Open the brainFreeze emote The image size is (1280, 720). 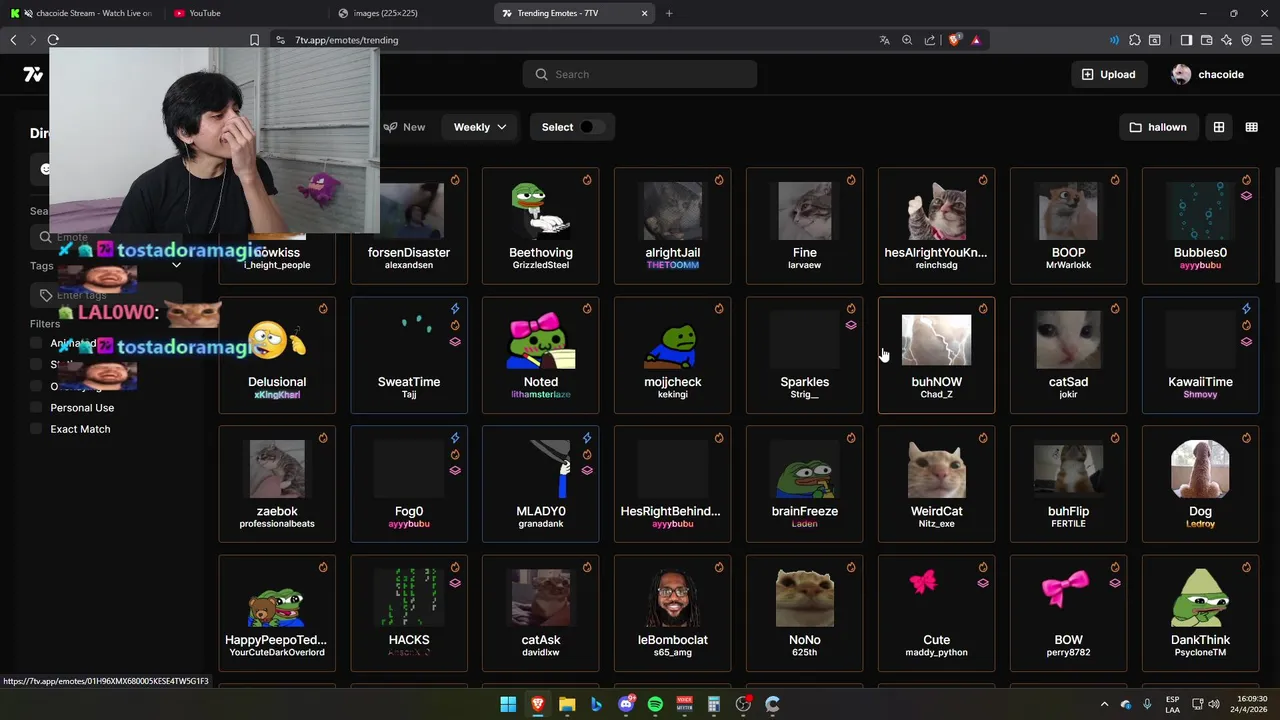click(x=805, y=484)
